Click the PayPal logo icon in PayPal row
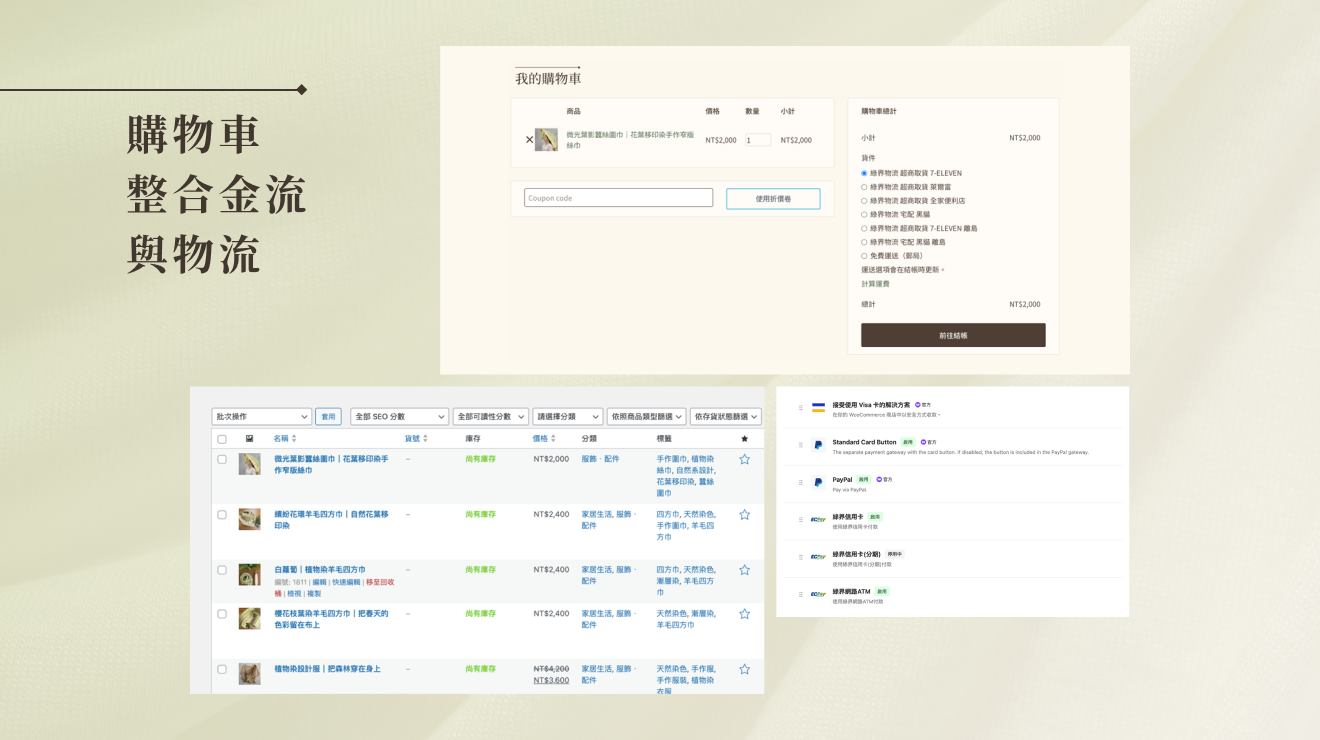 (818, 483)
